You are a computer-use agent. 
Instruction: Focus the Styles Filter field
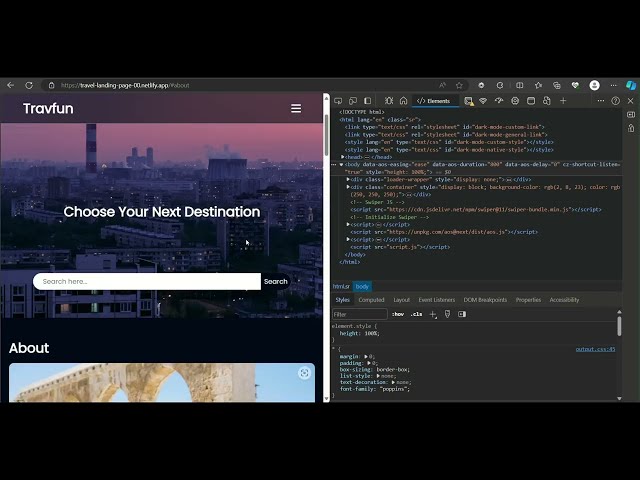(360, 314)
